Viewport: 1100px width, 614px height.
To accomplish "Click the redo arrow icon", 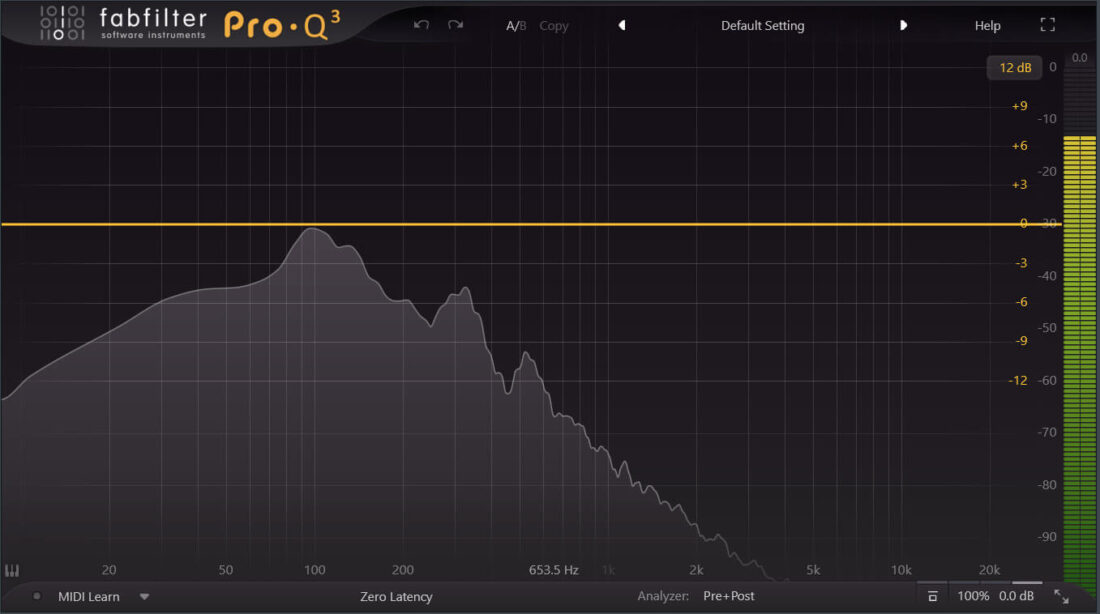I will pos(455,25).
